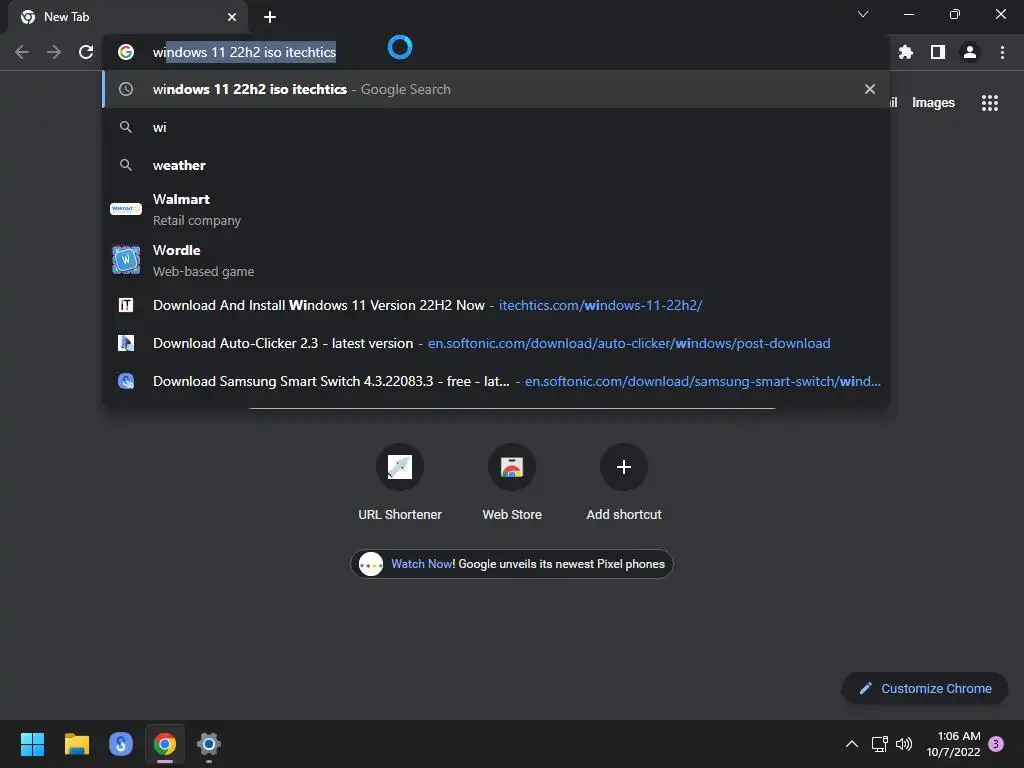
Task: Choose the Walmart Retail company suggestion
Action: coord(496,209)
